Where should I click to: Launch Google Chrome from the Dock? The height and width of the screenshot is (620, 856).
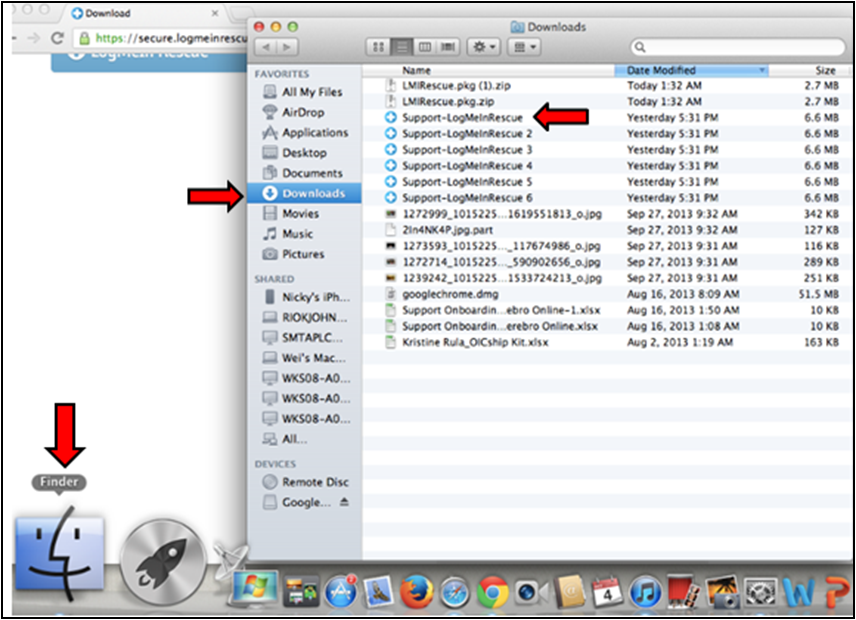(493, 592)
